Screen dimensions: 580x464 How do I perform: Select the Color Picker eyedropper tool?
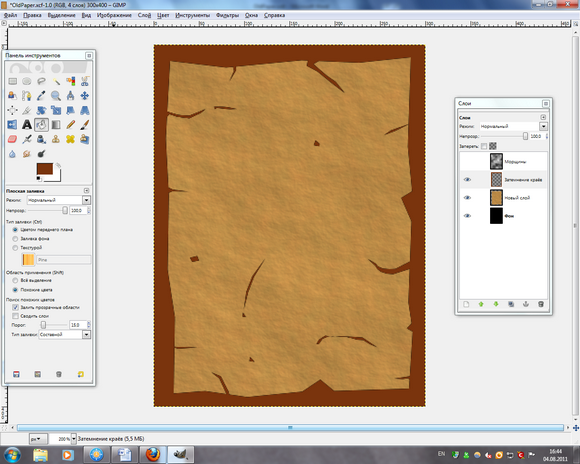41,96
